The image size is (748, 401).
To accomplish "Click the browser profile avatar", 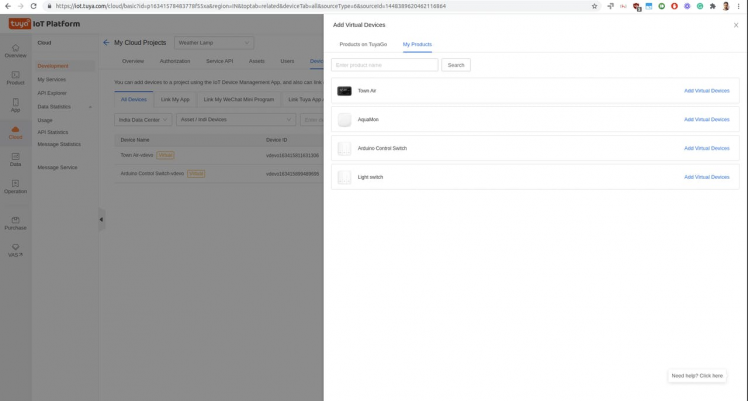I will tap(726, 6).
